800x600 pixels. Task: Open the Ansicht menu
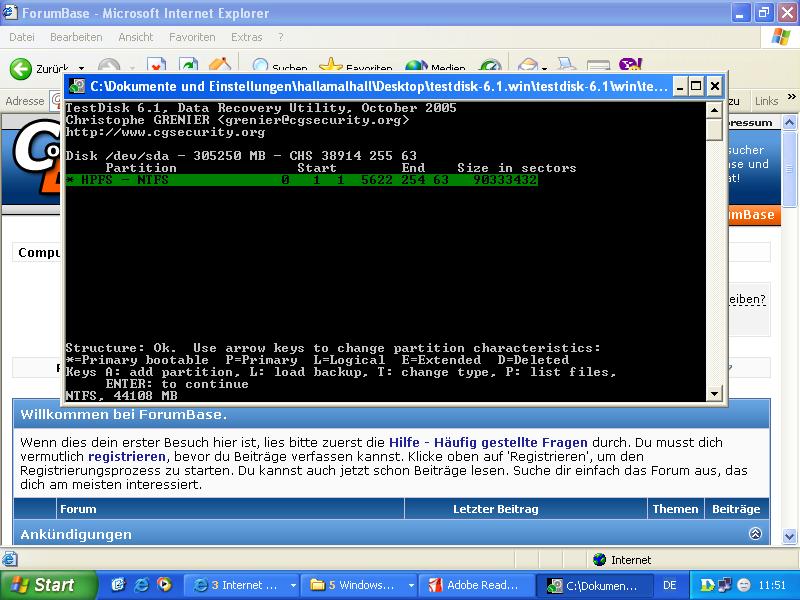pos(136,37)
